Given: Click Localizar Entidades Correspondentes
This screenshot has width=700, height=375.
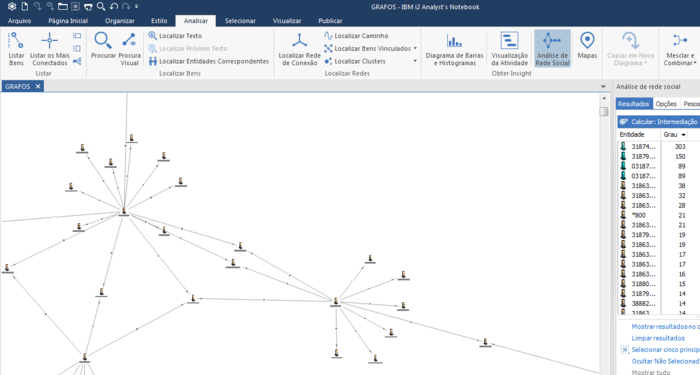Looking at the screenshot, I should point(209,61).
